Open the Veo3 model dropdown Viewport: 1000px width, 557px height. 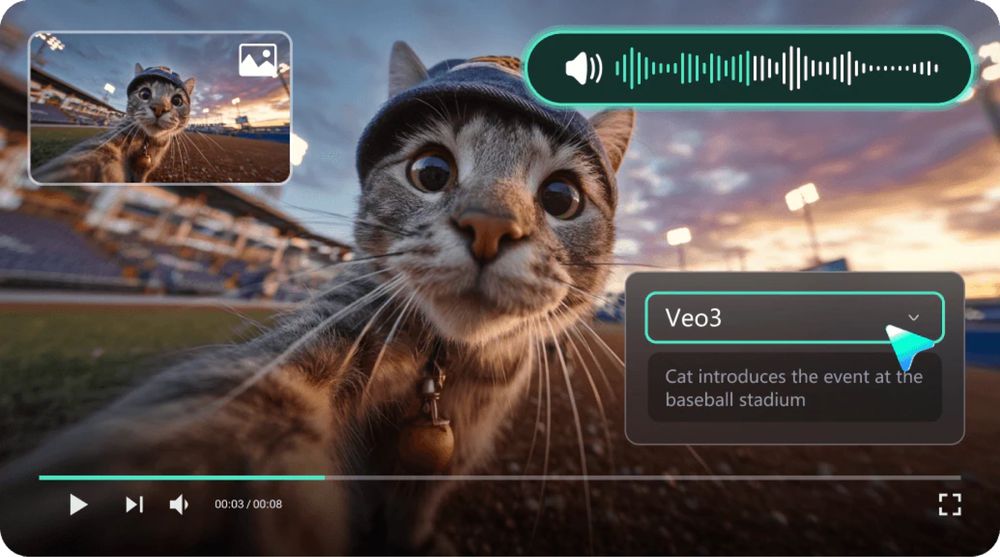tap(794, 318)
